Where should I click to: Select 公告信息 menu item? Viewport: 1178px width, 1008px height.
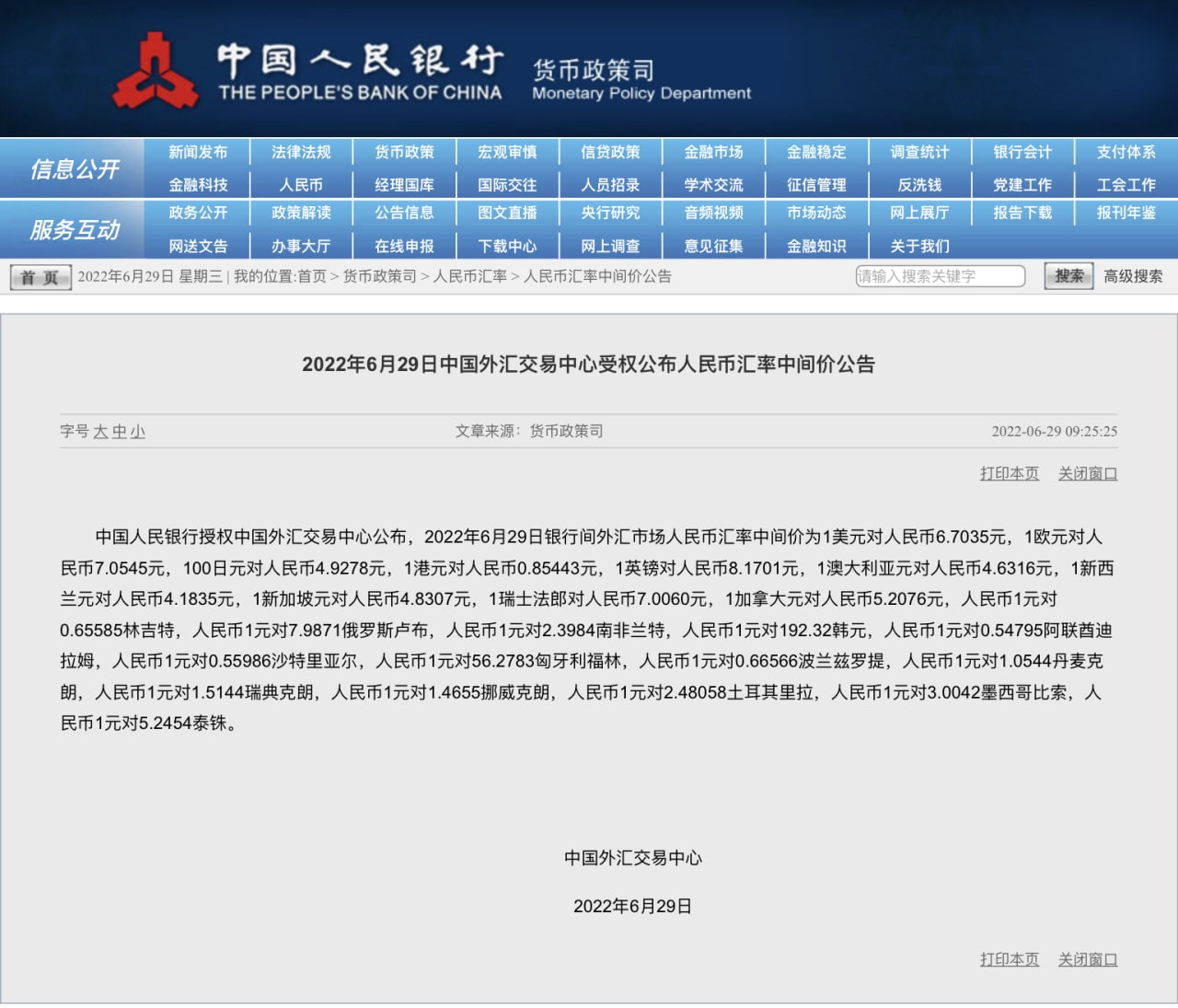(404, 213)
